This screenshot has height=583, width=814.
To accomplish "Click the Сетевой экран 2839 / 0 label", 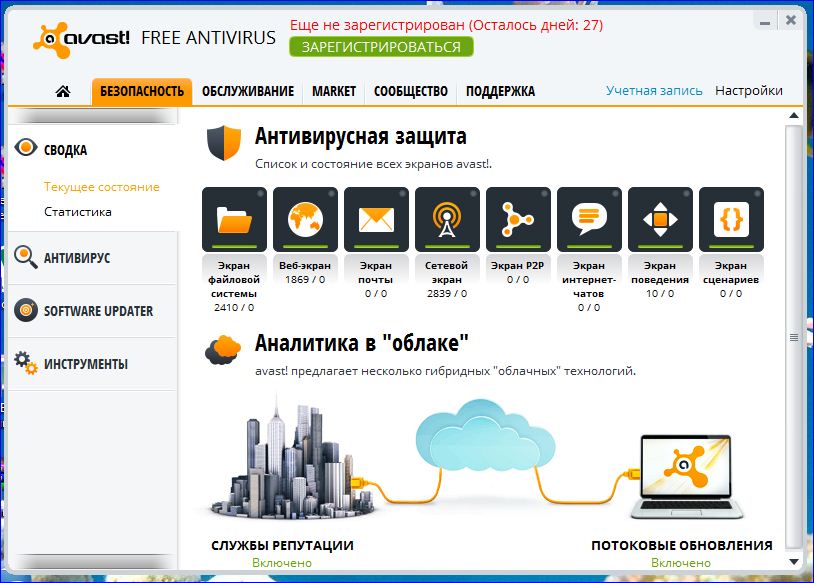I will tap(447, 279).
